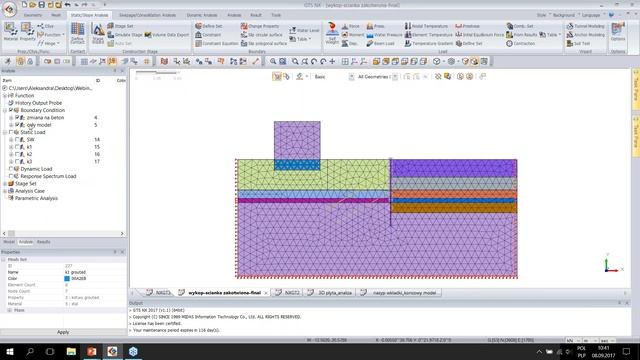Open the Anchor Modeling wizard
Screen dimensions: 640x360
tap(585, 35)
